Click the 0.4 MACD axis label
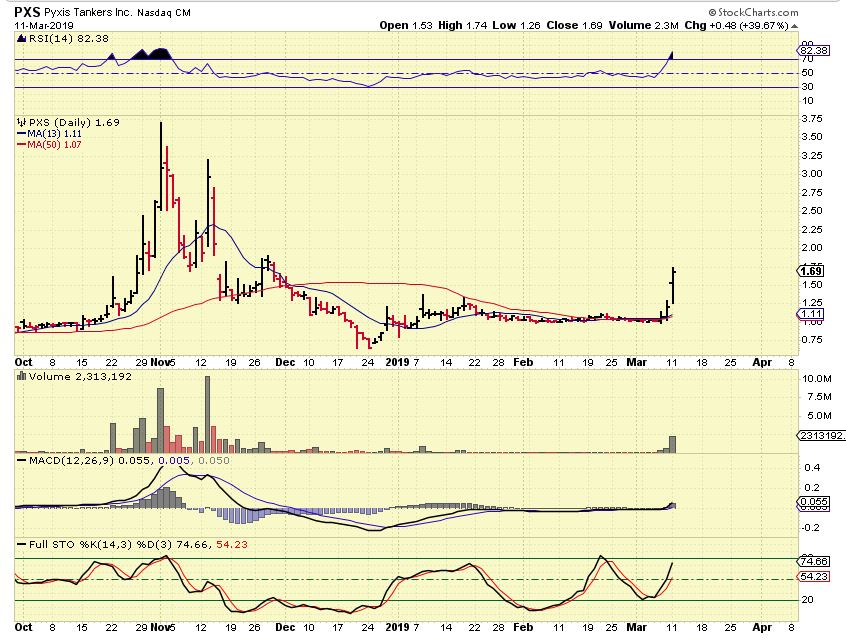Image resolution: width=846 pixels, height=640 pixels. click(x=813, y=468)
